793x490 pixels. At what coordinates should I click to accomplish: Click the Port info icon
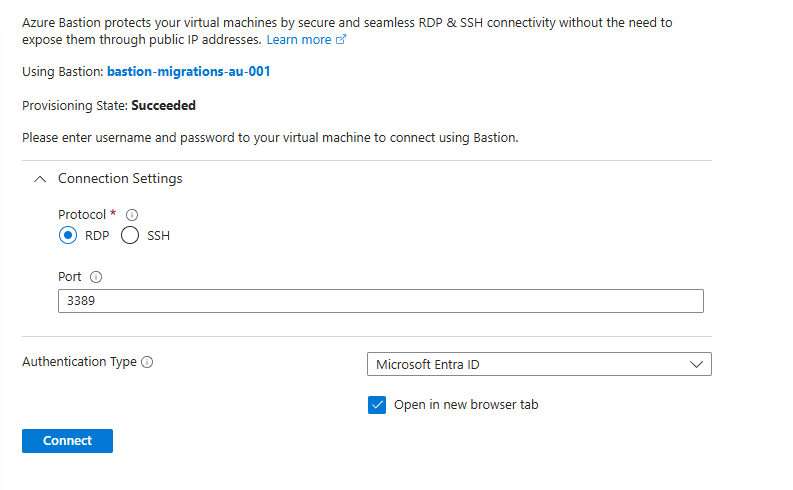pos(96,278)
